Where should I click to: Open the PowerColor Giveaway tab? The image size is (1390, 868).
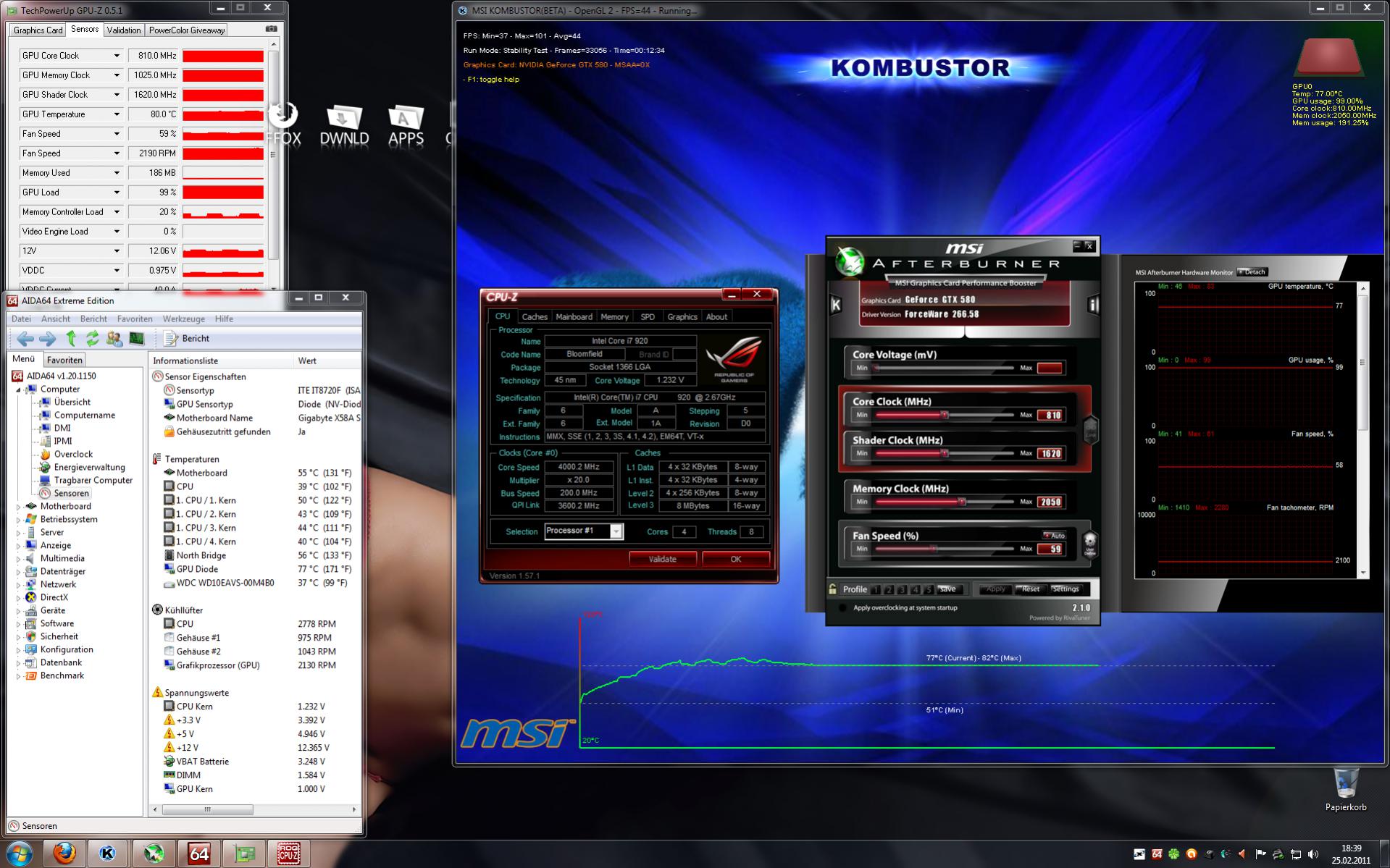point(187,30)
